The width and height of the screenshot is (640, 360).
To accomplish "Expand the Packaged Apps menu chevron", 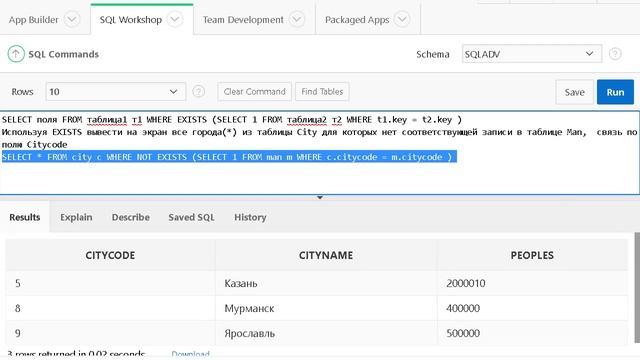I will click(402, 20).
